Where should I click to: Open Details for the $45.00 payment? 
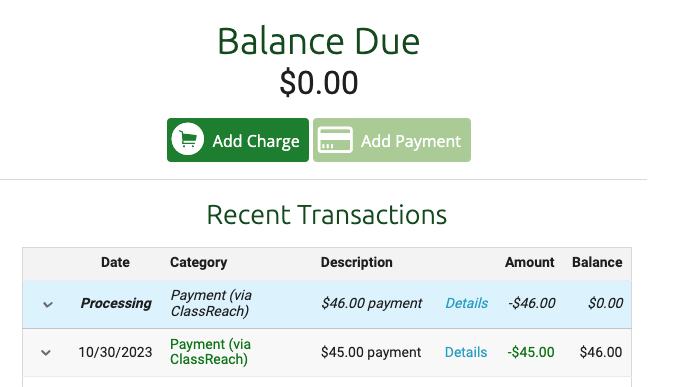pos(466,352)
